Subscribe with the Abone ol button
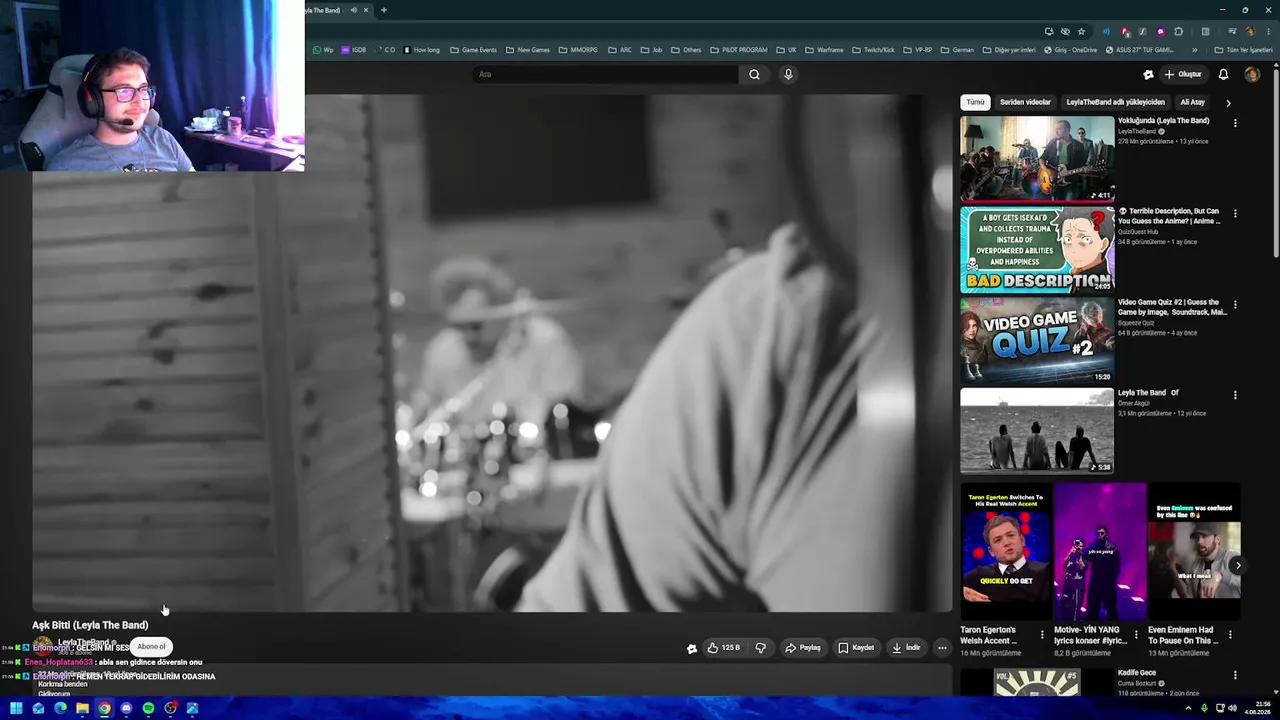This screenshot has width=1280, height=720. coord(151,647)
